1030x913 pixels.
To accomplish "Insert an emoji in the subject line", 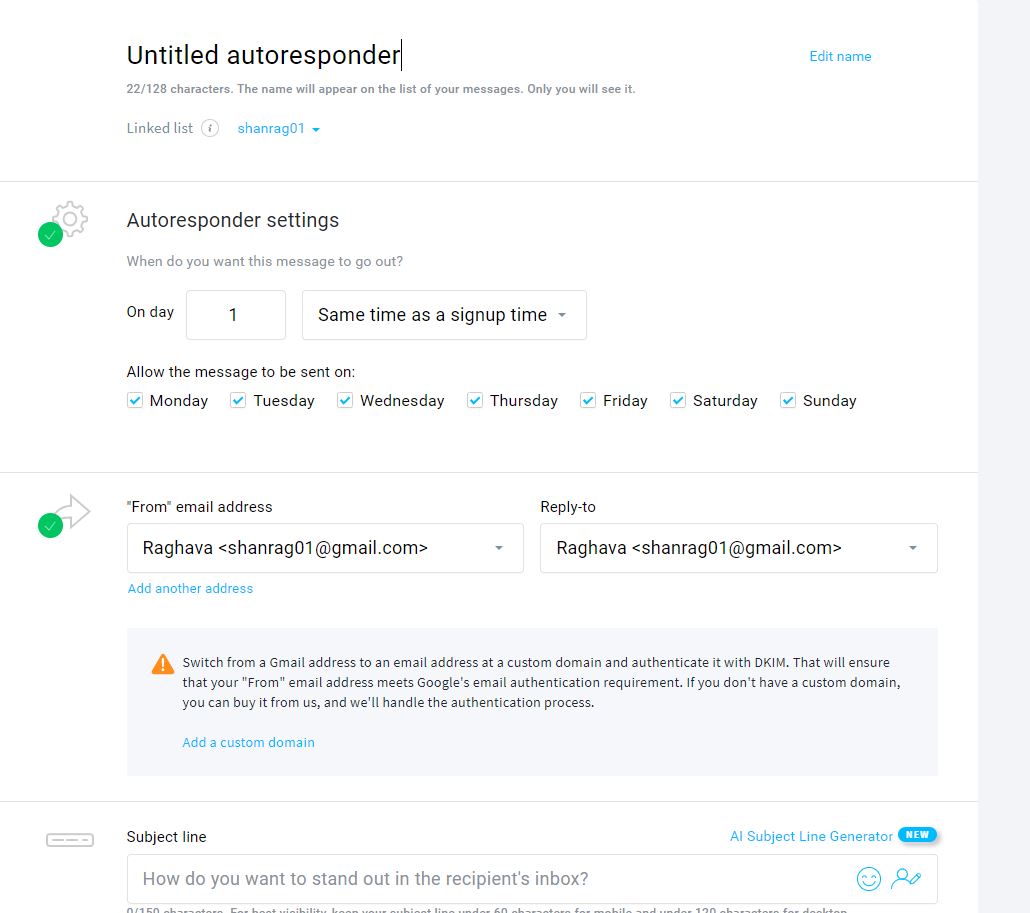I will [x=869, y=879].
